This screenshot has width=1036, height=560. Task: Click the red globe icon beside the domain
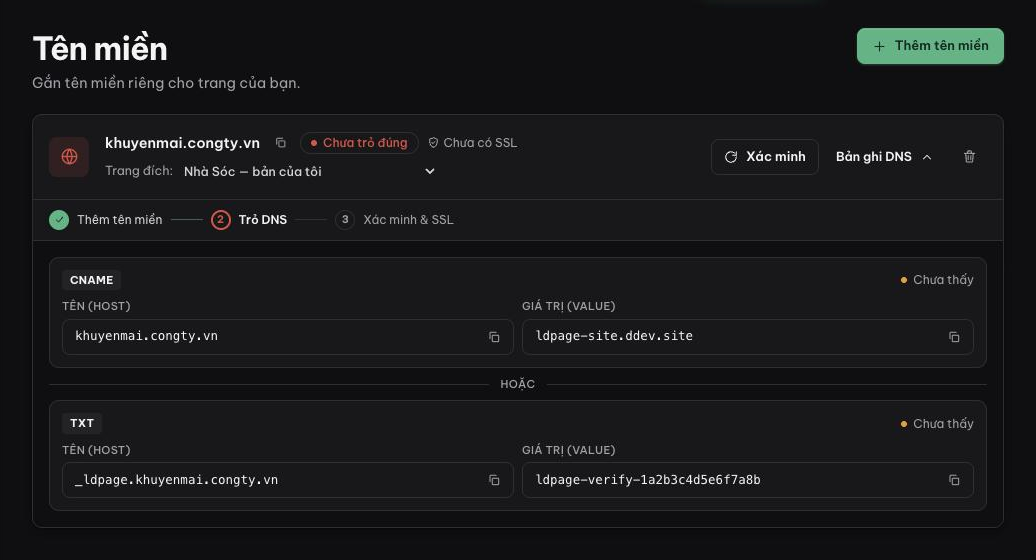click(69, 157)
